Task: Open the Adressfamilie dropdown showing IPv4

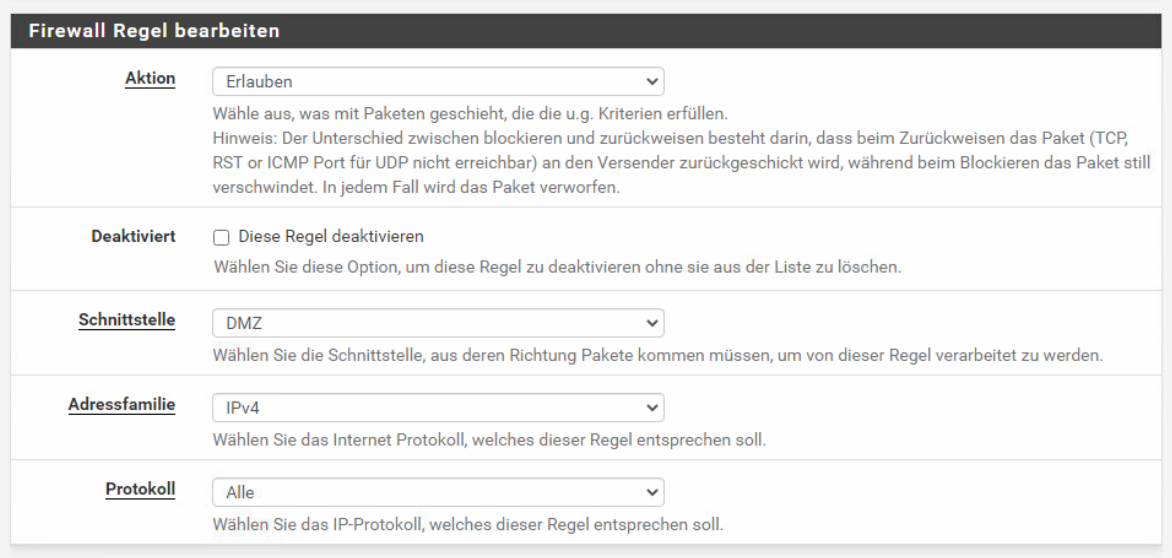Action: pyautogui.click(x=438, y=408)
